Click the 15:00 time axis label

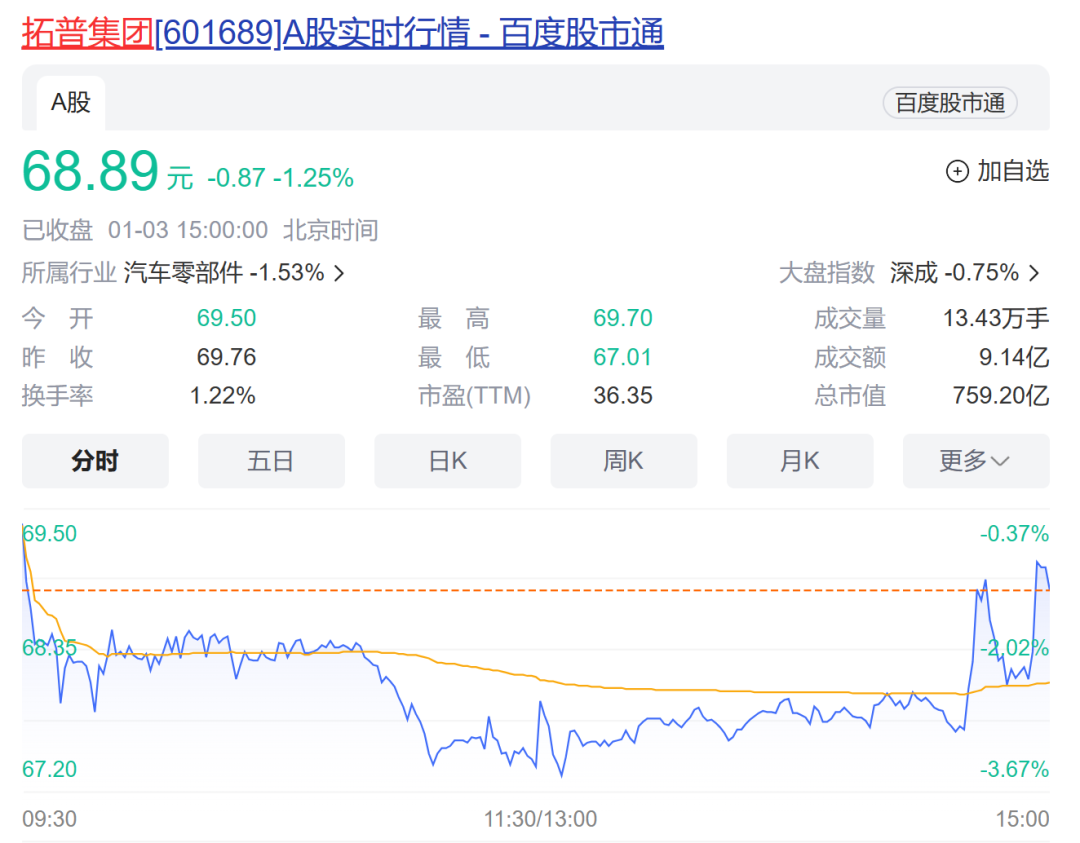[x=1022, y=819]
